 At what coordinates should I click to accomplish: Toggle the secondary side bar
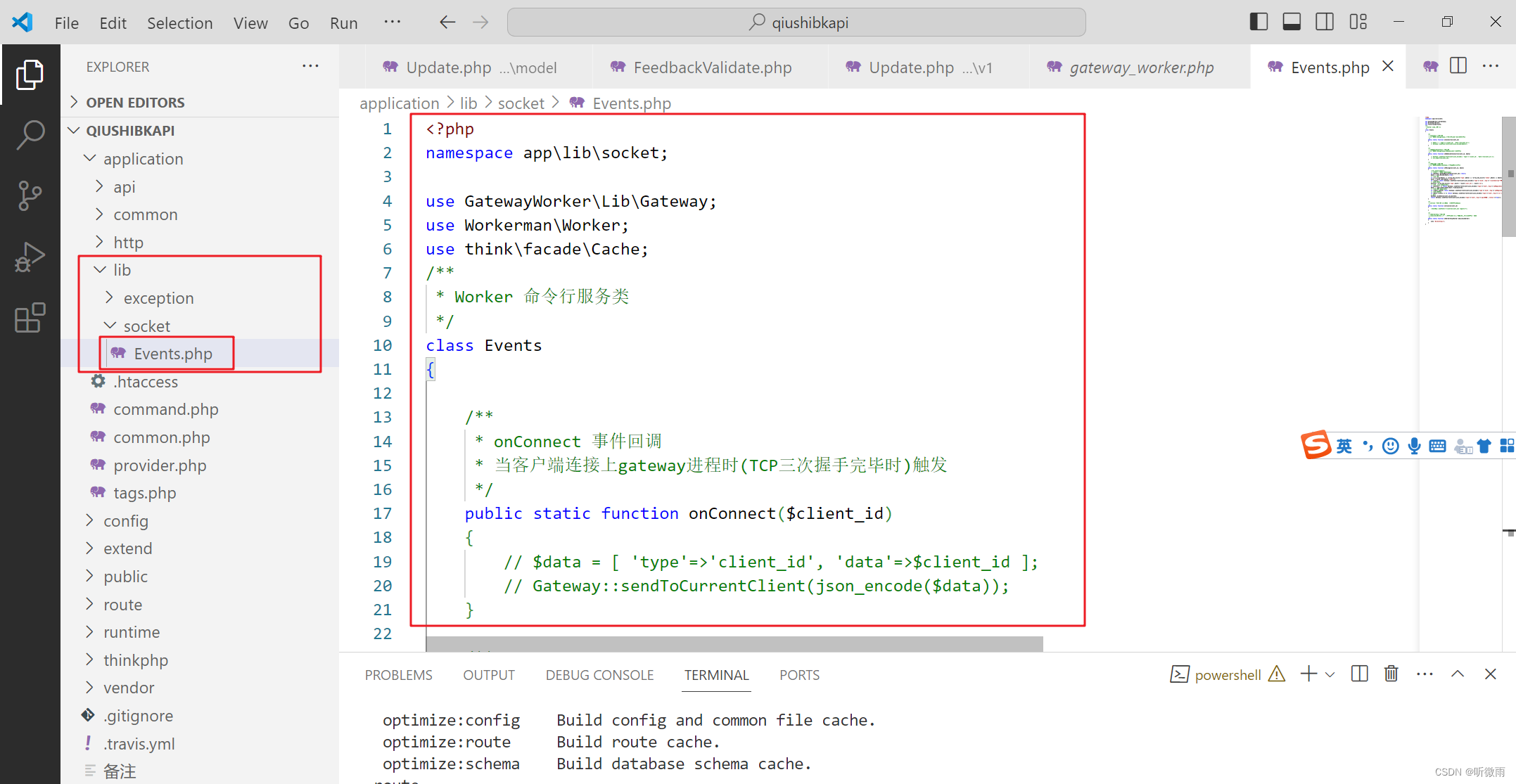1324,22
